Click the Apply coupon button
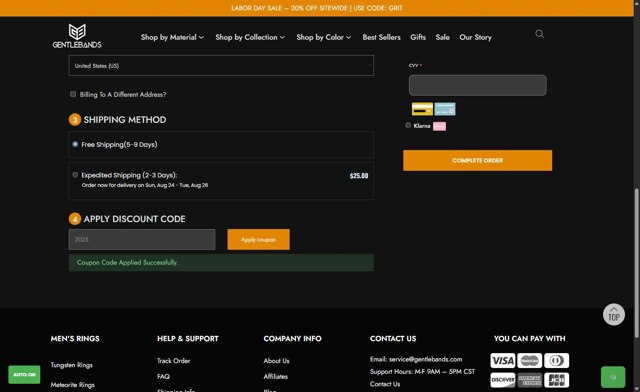 (x=258, y=240)
